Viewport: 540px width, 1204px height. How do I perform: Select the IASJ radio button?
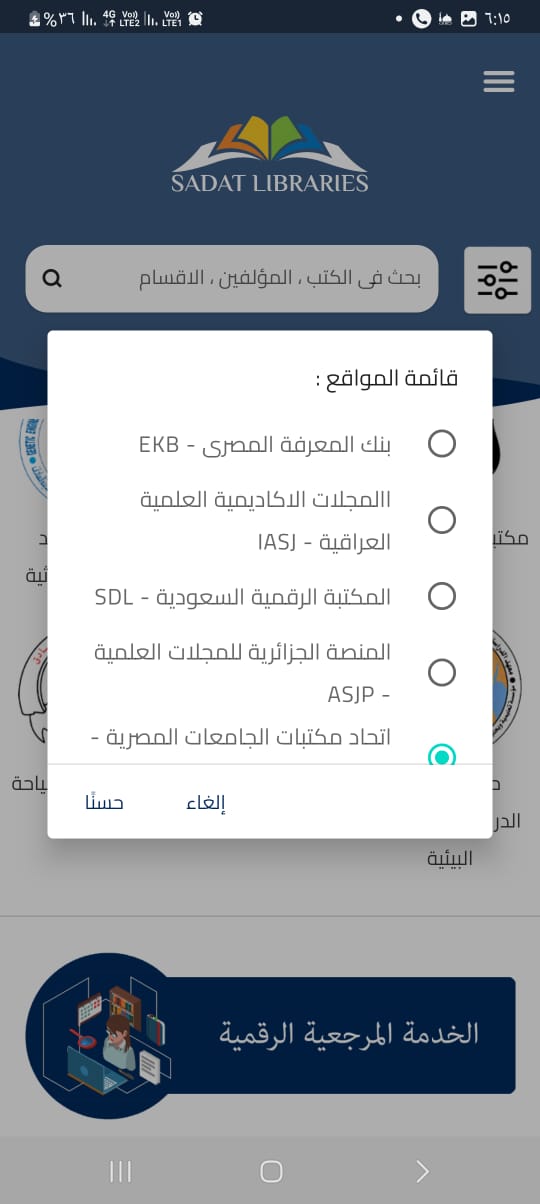pos(442,520)
